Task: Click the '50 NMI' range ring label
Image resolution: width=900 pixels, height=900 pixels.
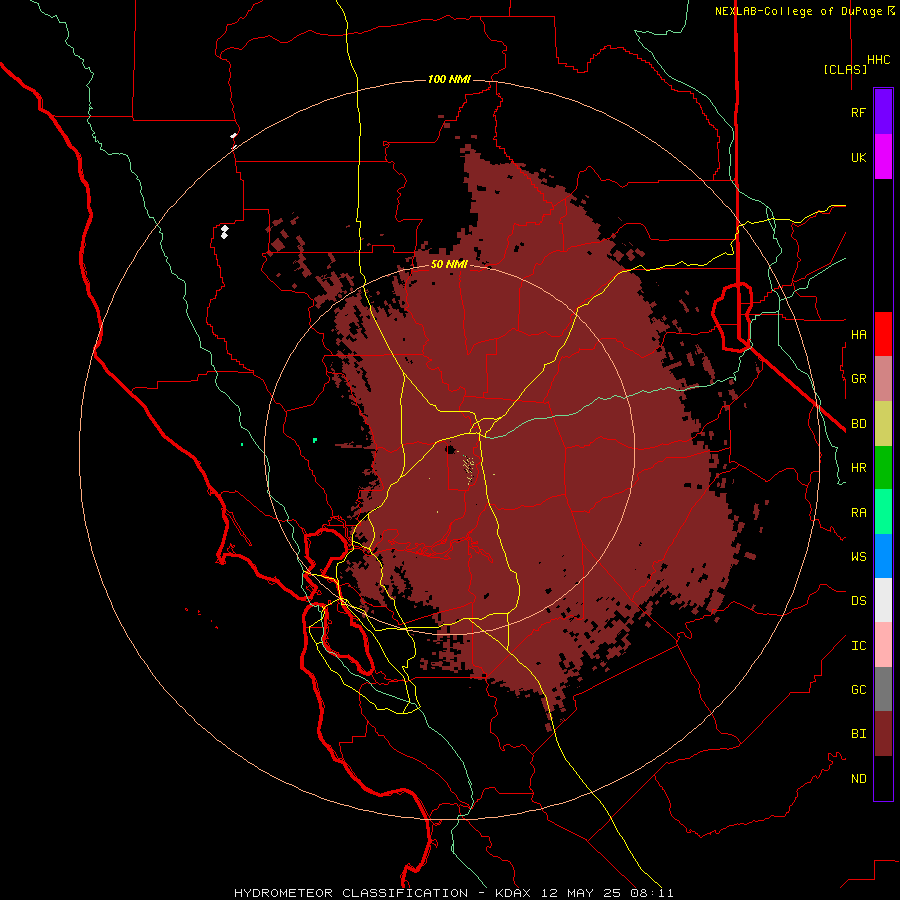Action: [x=449, y=264]
